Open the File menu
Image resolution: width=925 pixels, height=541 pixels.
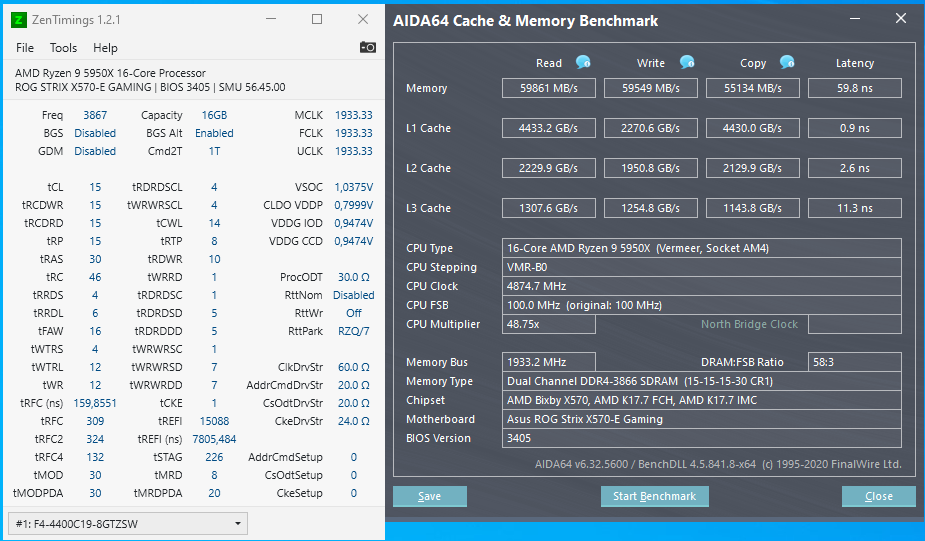point(25,47)
